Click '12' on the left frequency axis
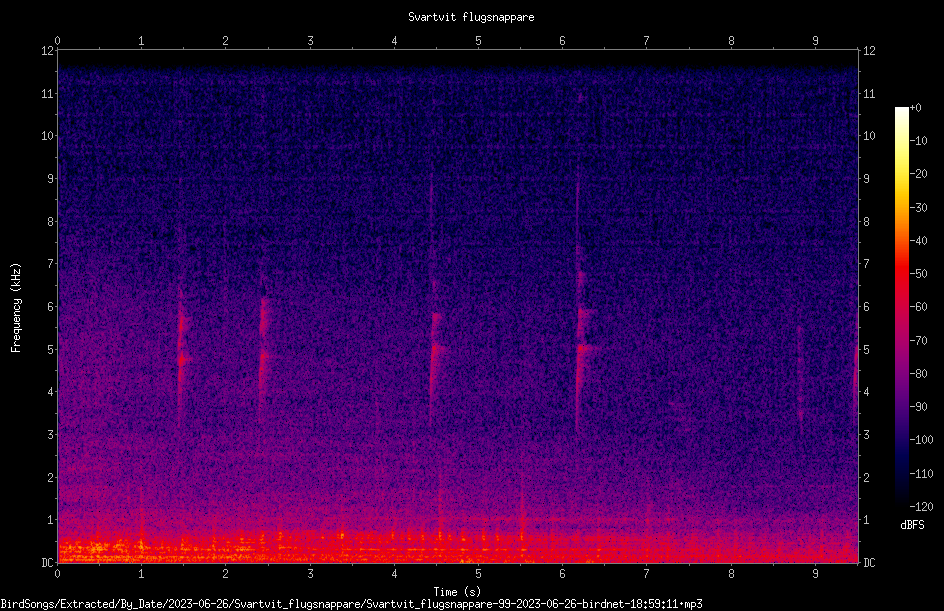Viewport: 944px width, 611px height. pyautogui.click(x=47, y=51)
